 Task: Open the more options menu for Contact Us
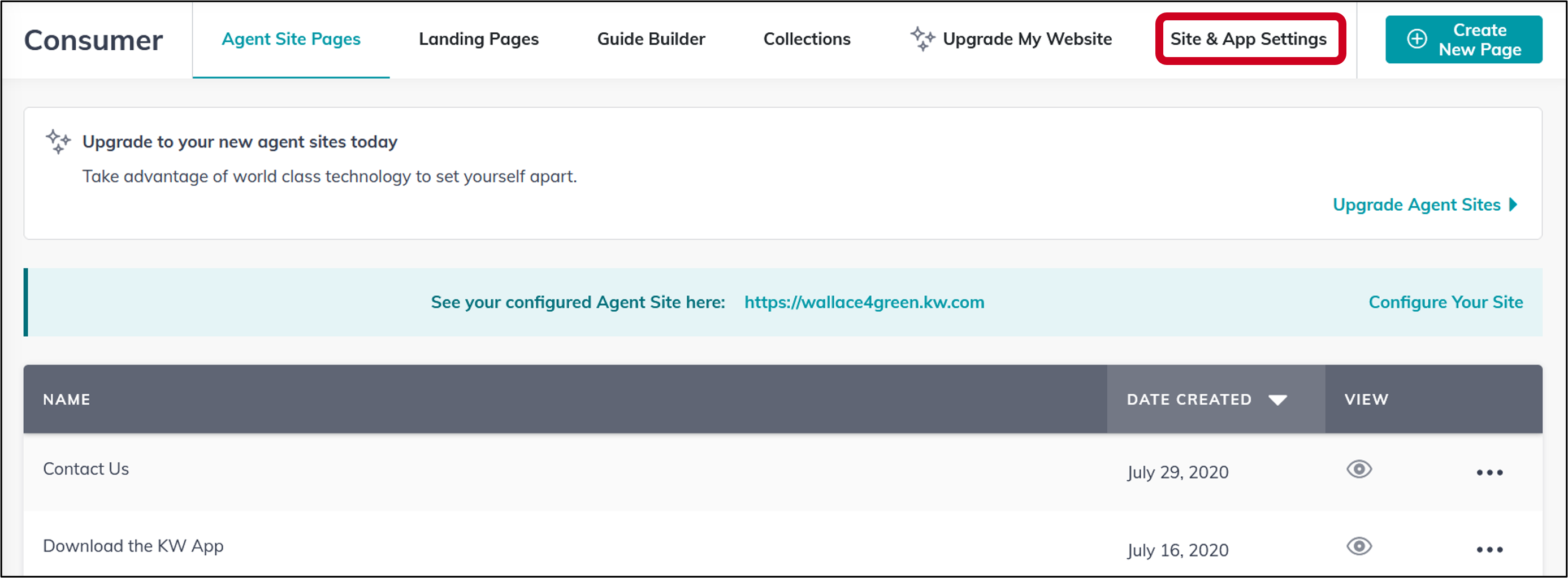pos(1489,472)
